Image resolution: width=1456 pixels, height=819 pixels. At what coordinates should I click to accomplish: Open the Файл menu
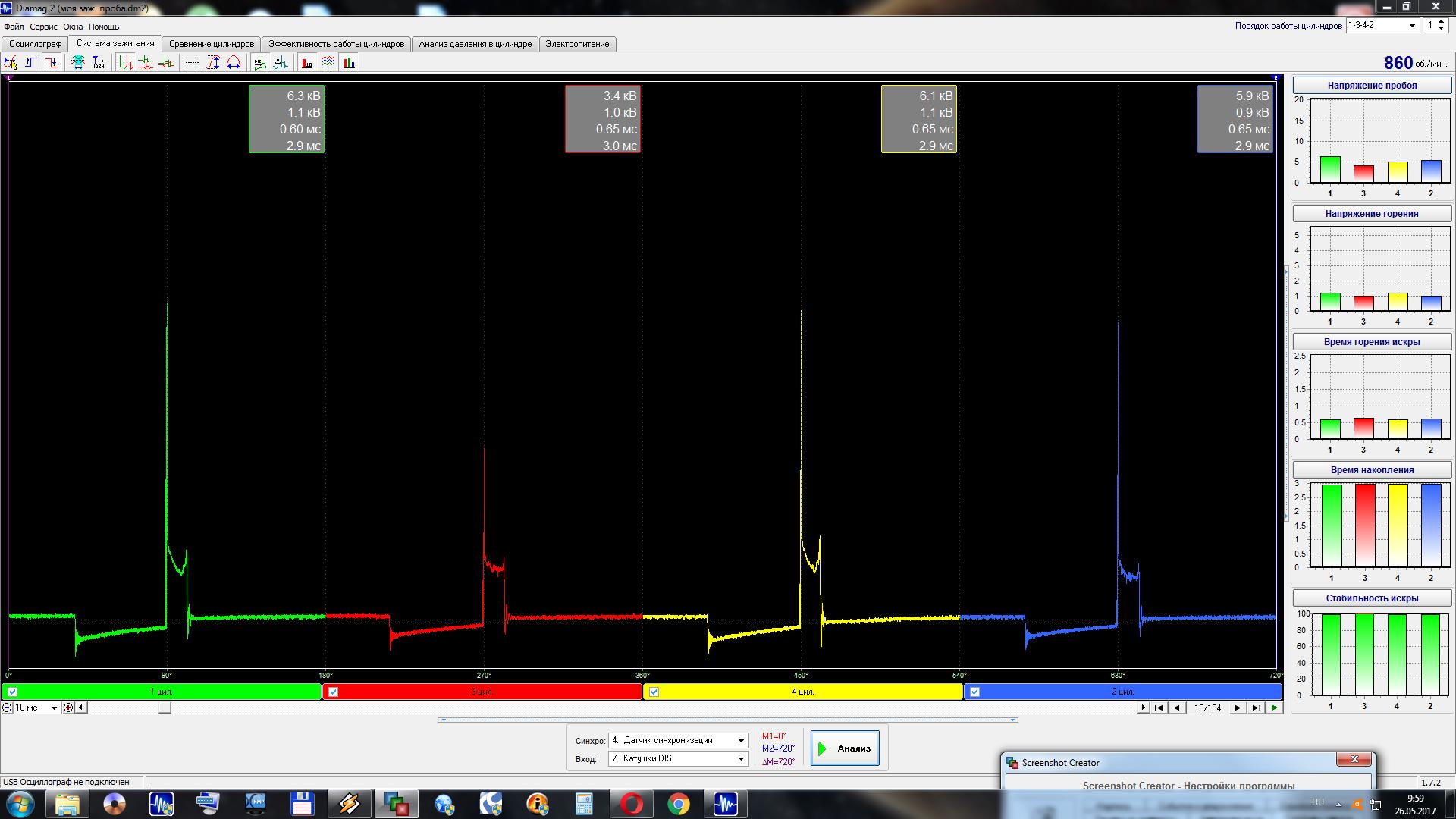coord(14,27)
